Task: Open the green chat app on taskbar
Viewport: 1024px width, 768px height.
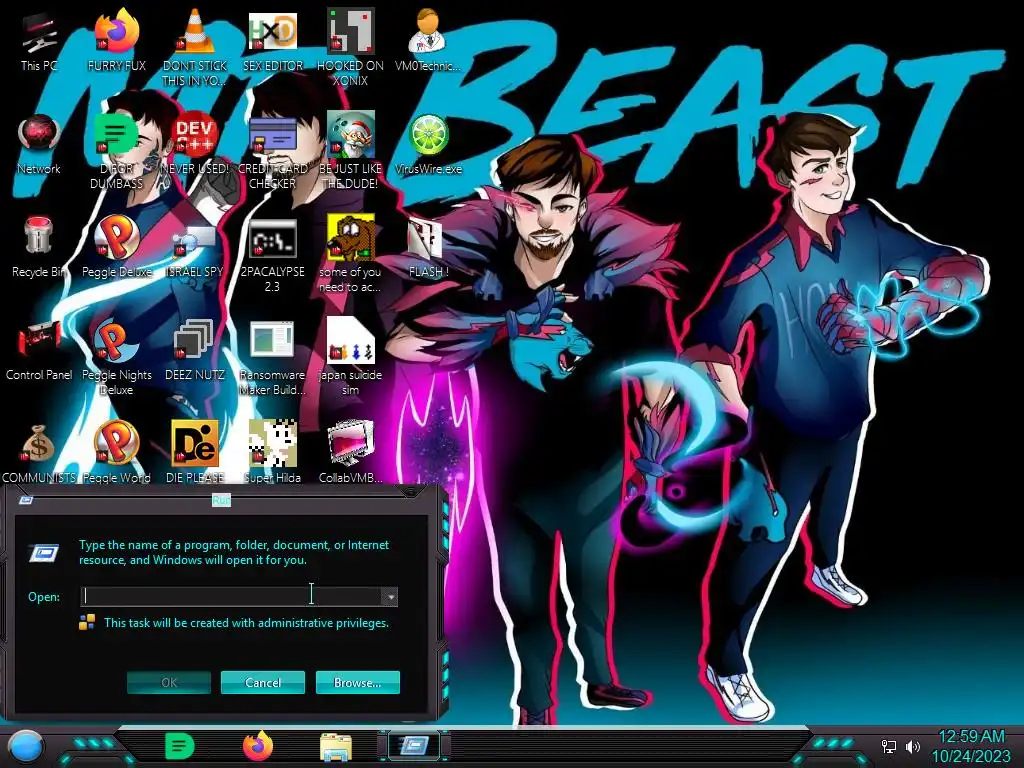Action: click(x=180, y=746)
